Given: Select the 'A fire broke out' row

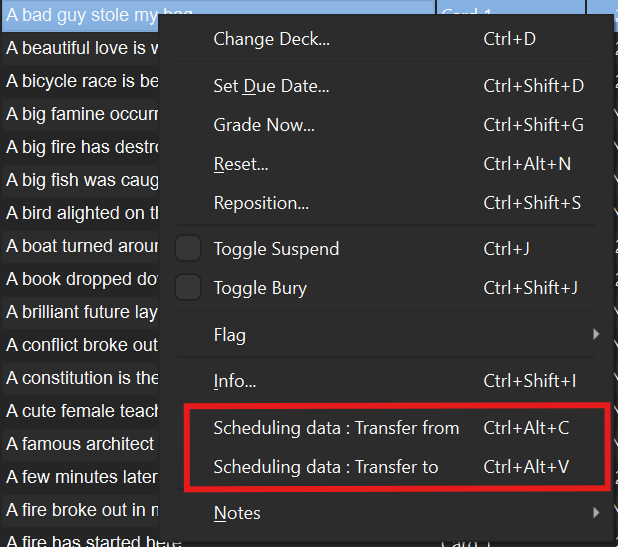Looking at the screenshot, I should pyautogui.click(x=82, y=509).
